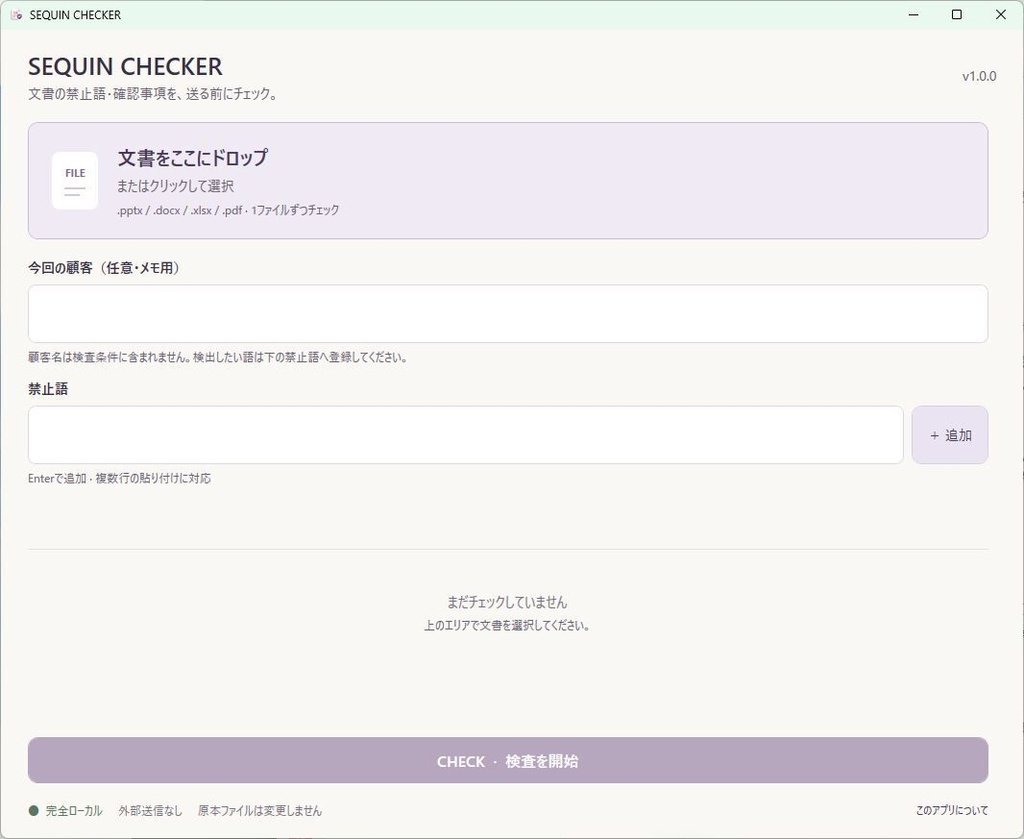
Task: Click the 完全ローカル status label
Action: click(74, 811)
